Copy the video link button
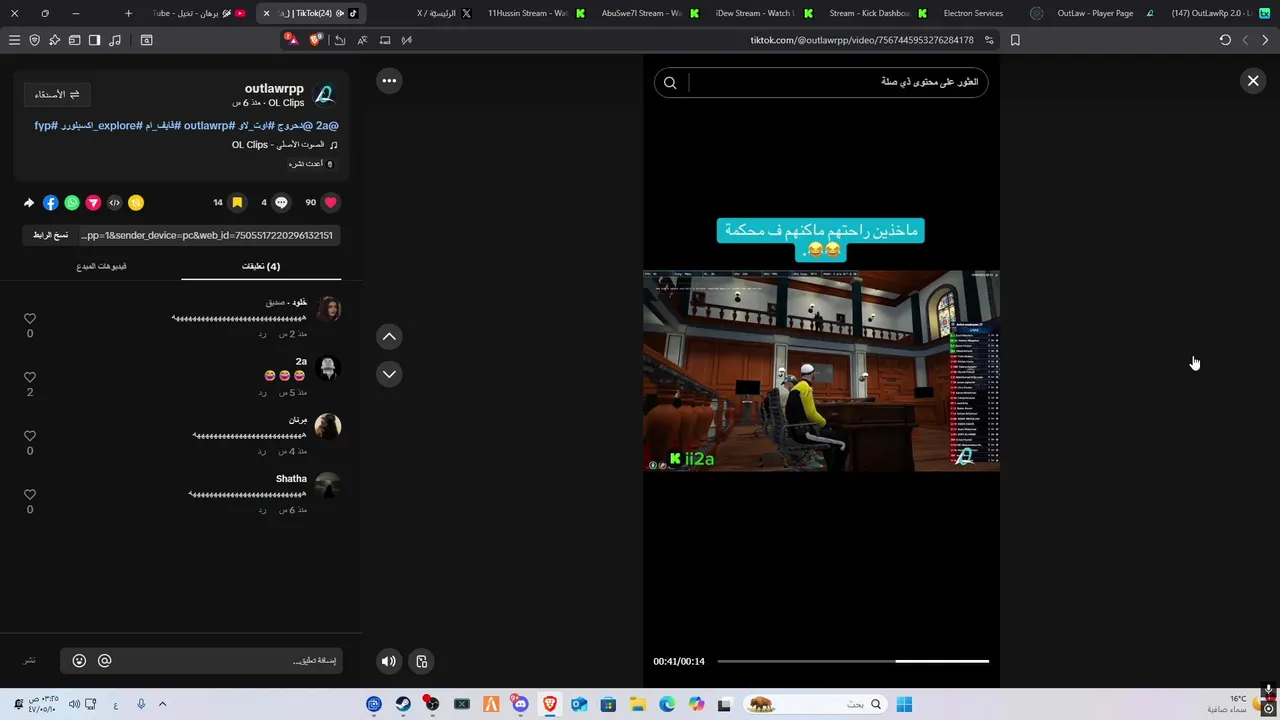 click(51, 235)
